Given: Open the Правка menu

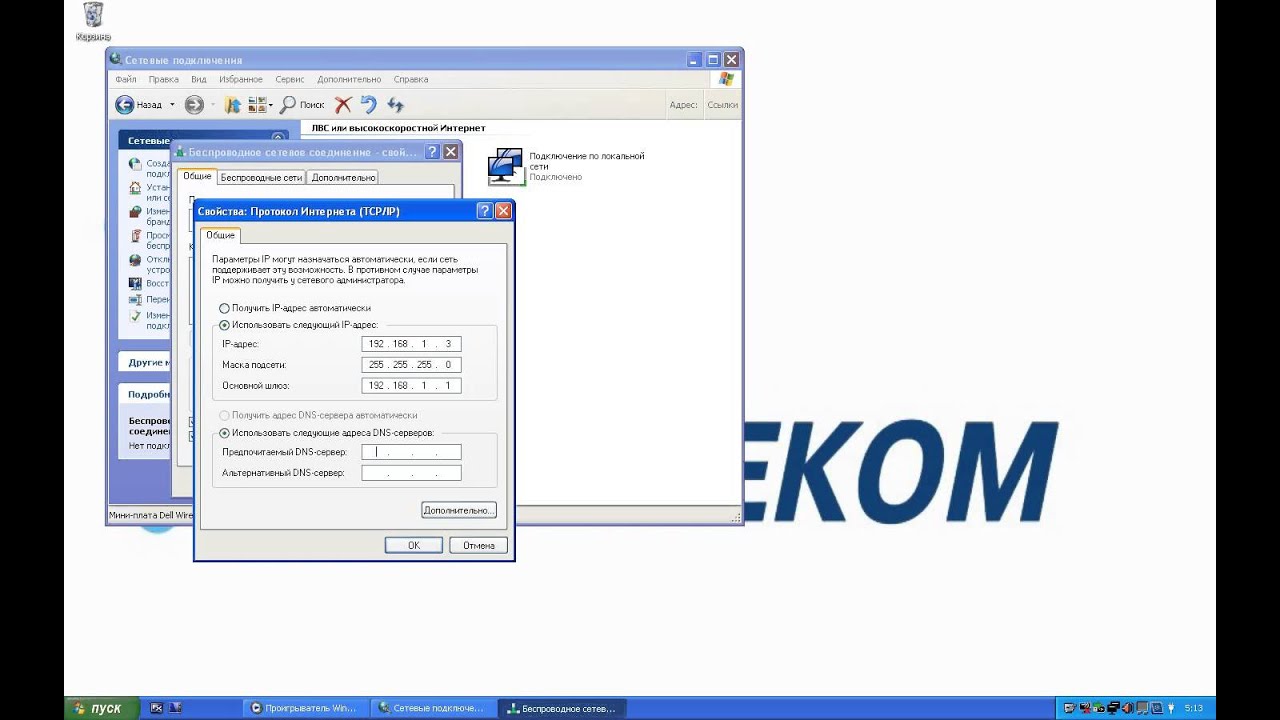Looking at the screenshot, I should (x=163, y=79).
